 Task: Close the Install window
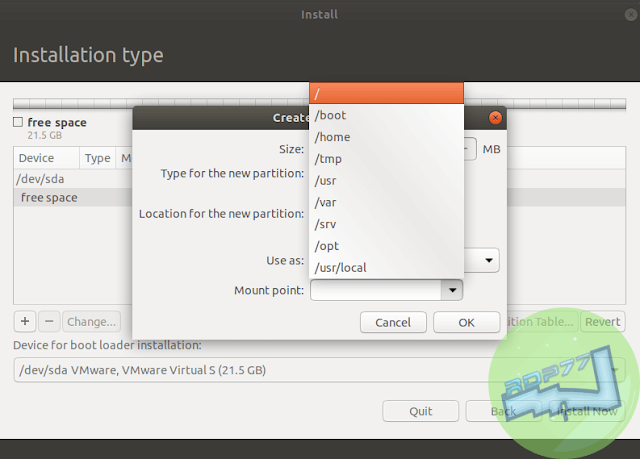(x=631, y=15)
